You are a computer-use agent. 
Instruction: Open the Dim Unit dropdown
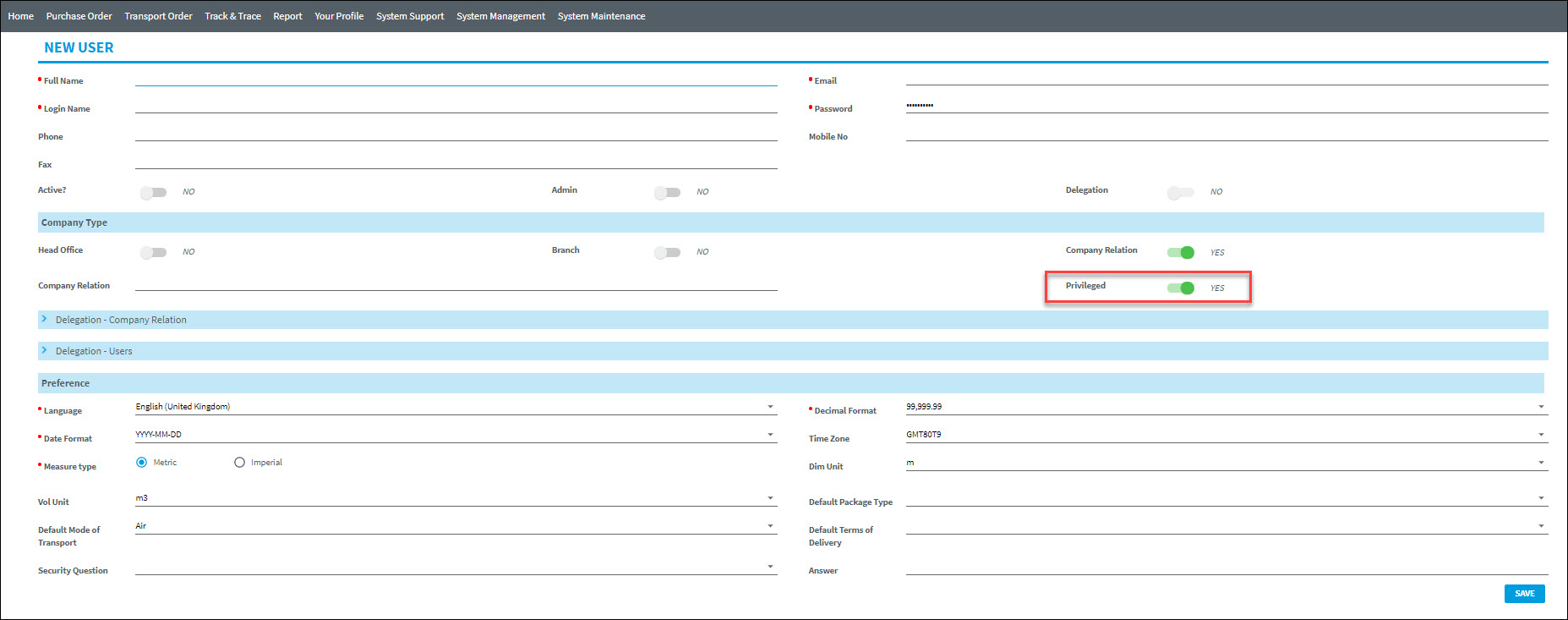tap(1227, 463)
